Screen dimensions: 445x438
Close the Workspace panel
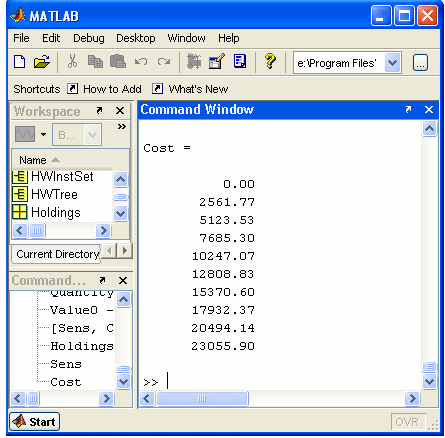(120, 111)
